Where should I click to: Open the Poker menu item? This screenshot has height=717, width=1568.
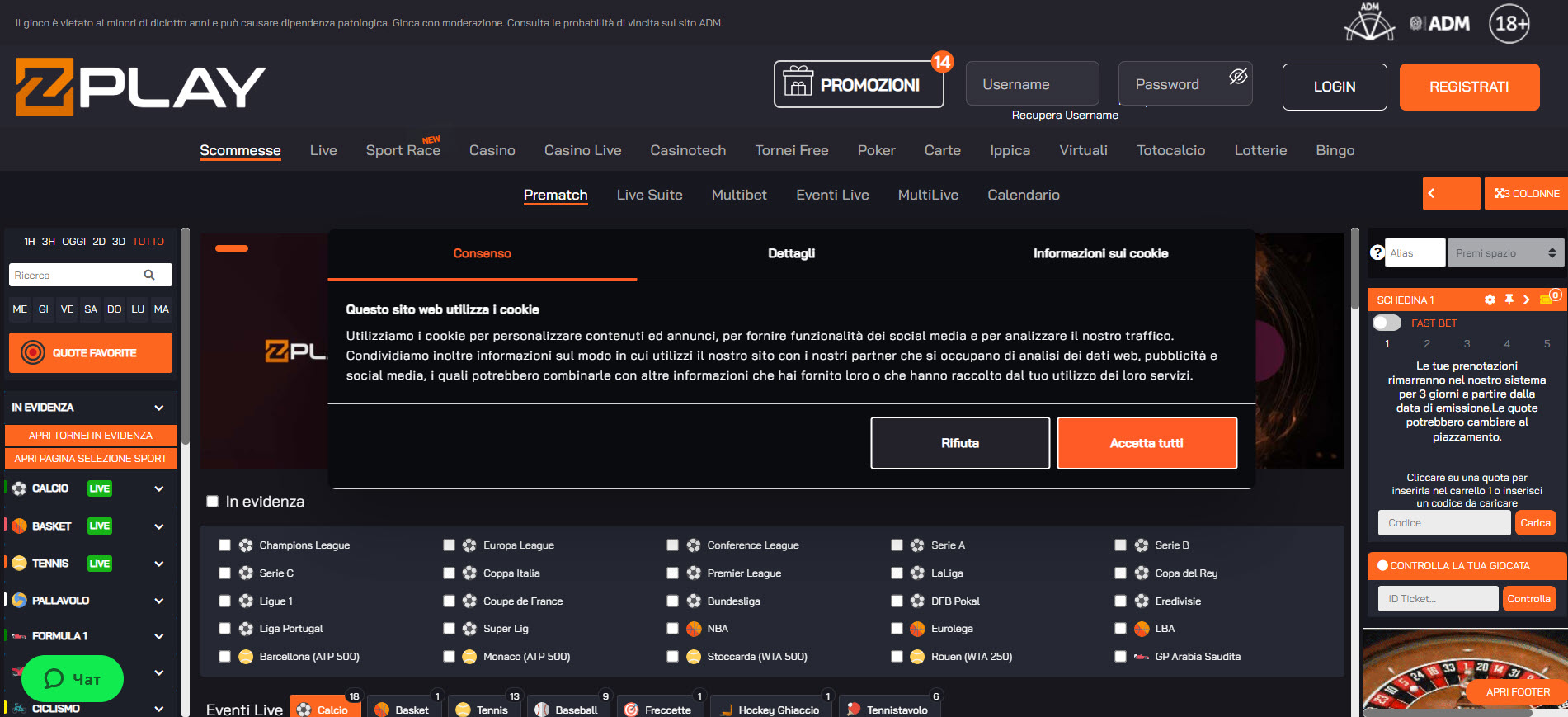point(876,150)
